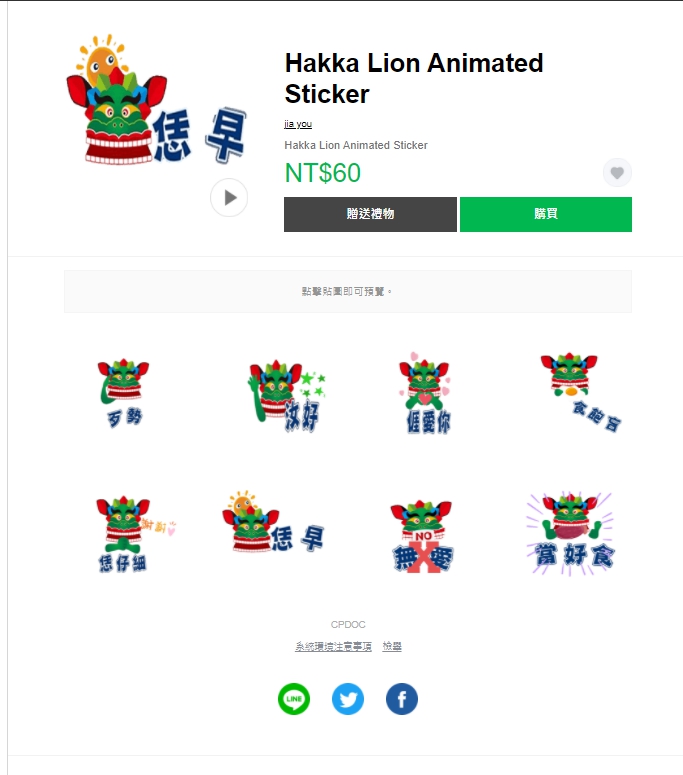Click the NT$60 price text
This screenshot has width=683, height=775.
click(x=323, y=173)
